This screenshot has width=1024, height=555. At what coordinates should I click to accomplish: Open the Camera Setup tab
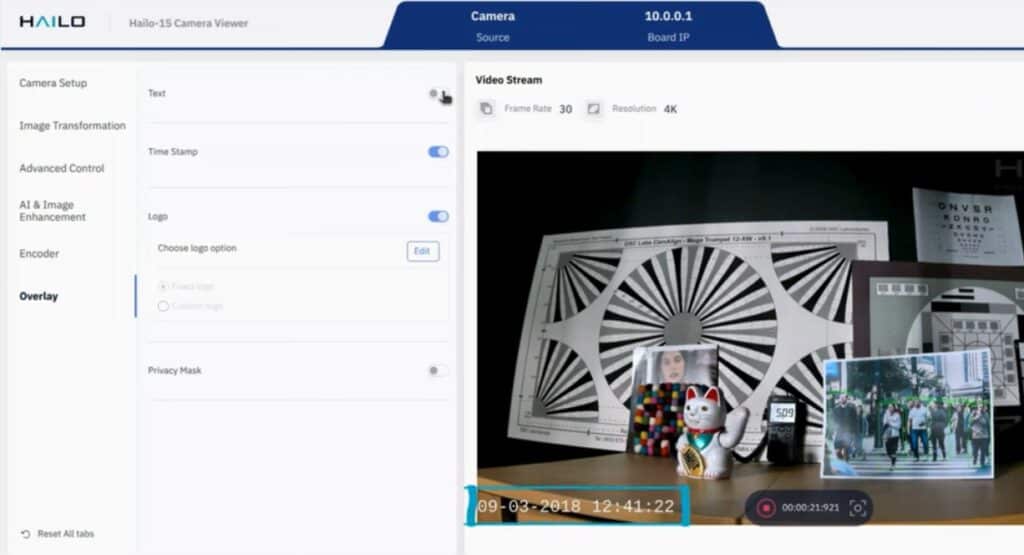pyautogui.click(x=53, y=83)
